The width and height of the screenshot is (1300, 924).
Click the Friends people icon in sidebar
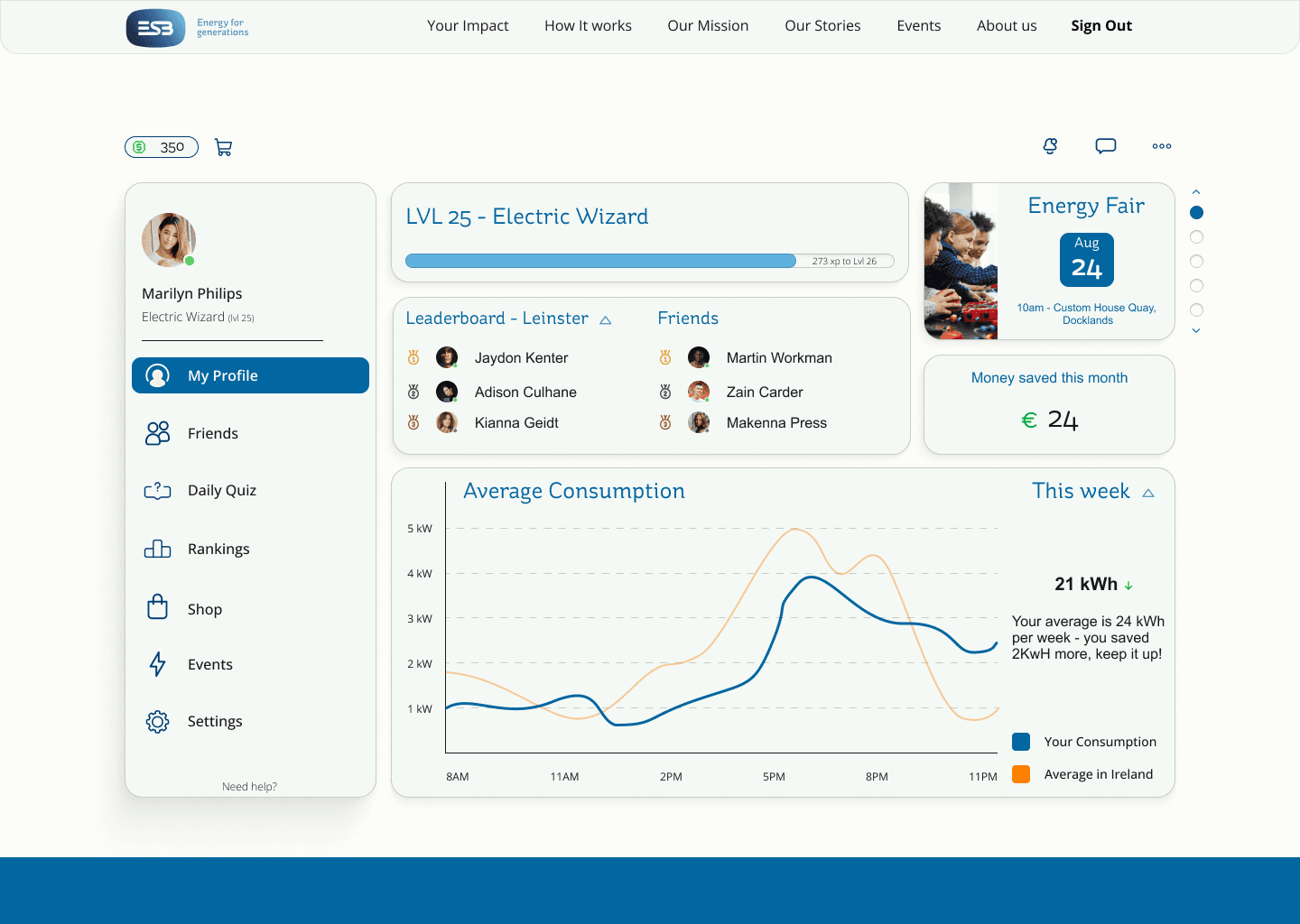158,433
